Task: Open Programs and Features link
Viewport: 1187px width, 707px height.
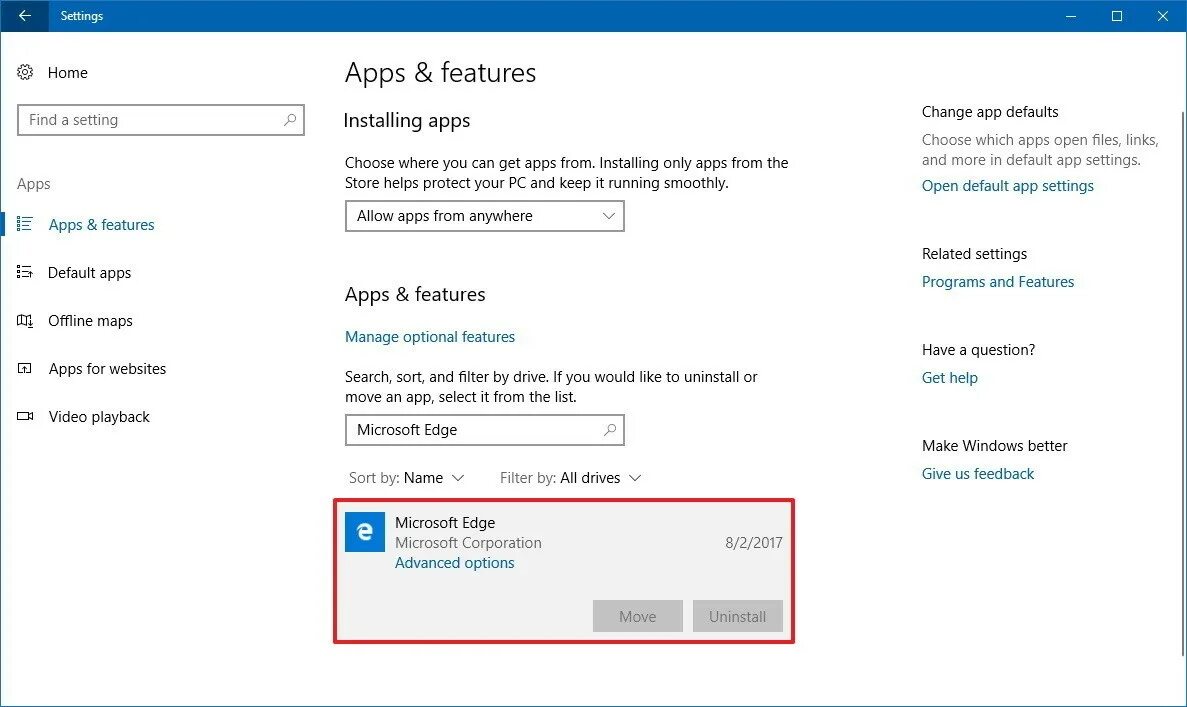Action: pos(998,282)
